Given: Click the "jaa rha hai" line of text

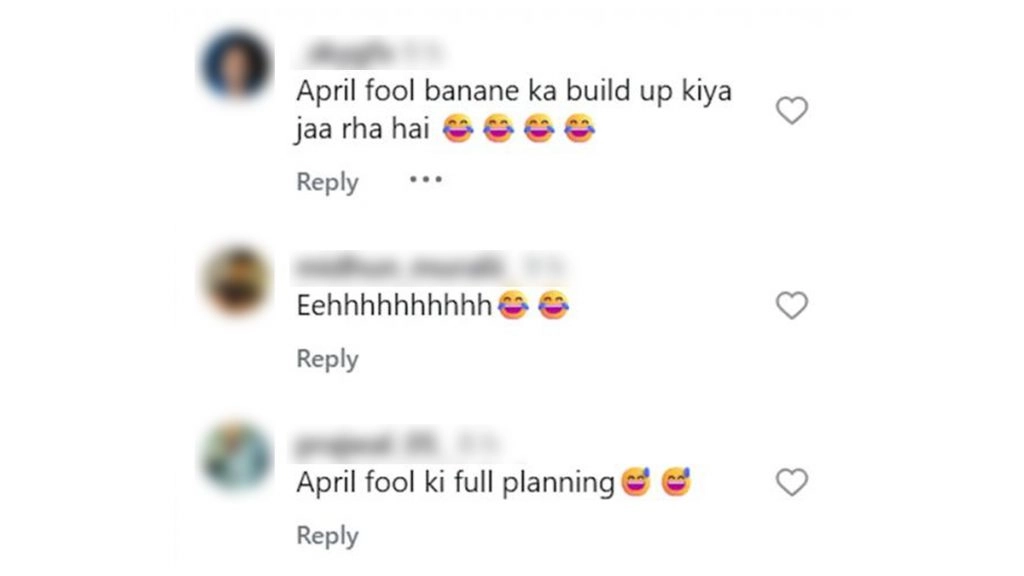Looking at the screenshot, I should pyautogui.click(x=364, y=131).
